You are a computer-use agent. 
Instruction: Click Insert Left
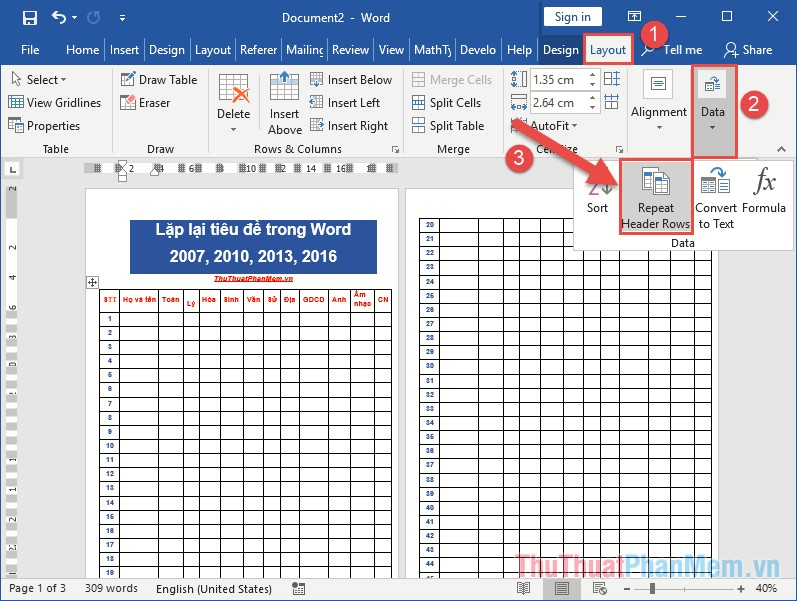[345, 103]
